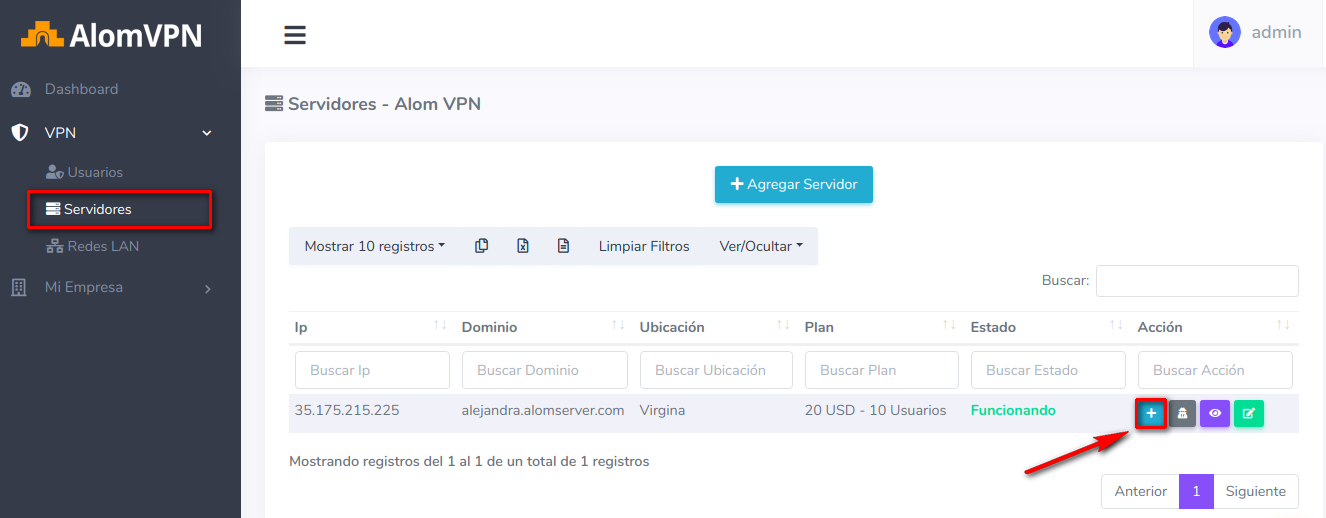The width and height of the screenshot is (1326, 518).
Task: Toggle the sidebar with the hamburger icon
Action: [294, 35]
